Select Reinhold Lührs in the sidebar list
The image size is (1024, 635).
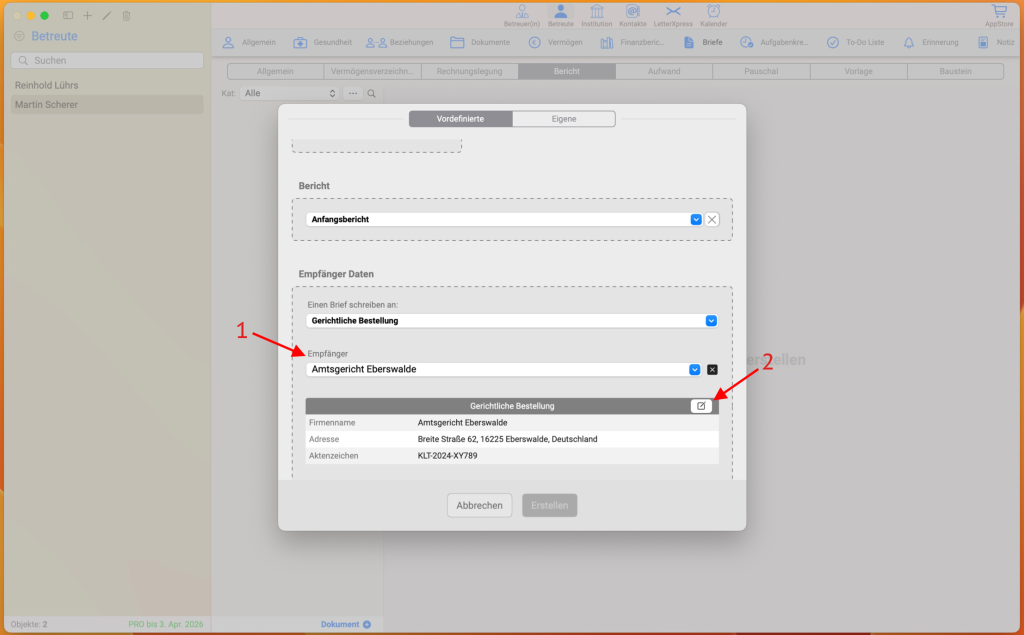tap(47, 85)
